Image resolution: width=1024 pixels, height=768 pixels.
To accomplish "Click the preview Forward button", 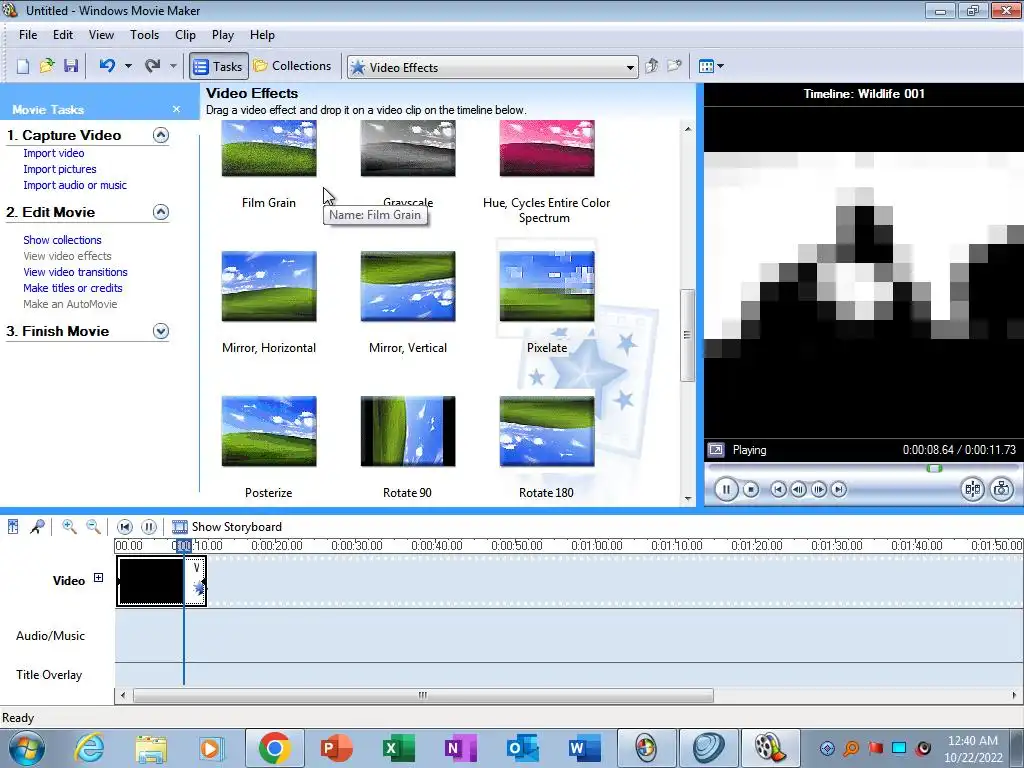I will tap(839, 489).
